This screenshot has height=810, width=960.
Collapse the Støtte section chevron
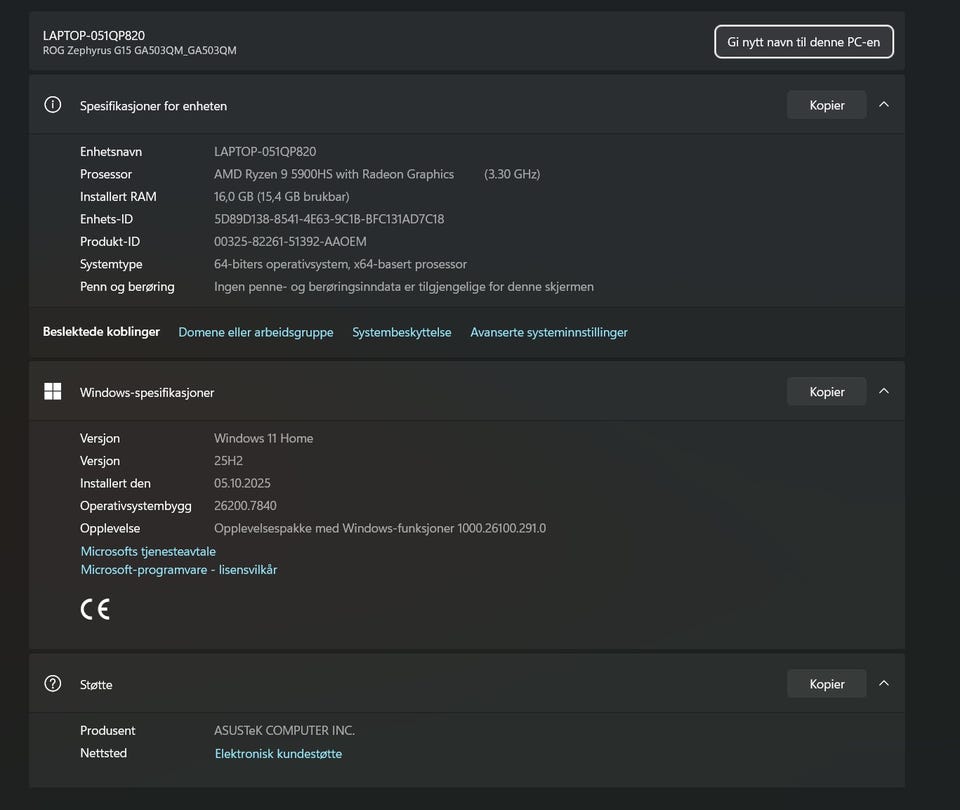tap(883, 683)
